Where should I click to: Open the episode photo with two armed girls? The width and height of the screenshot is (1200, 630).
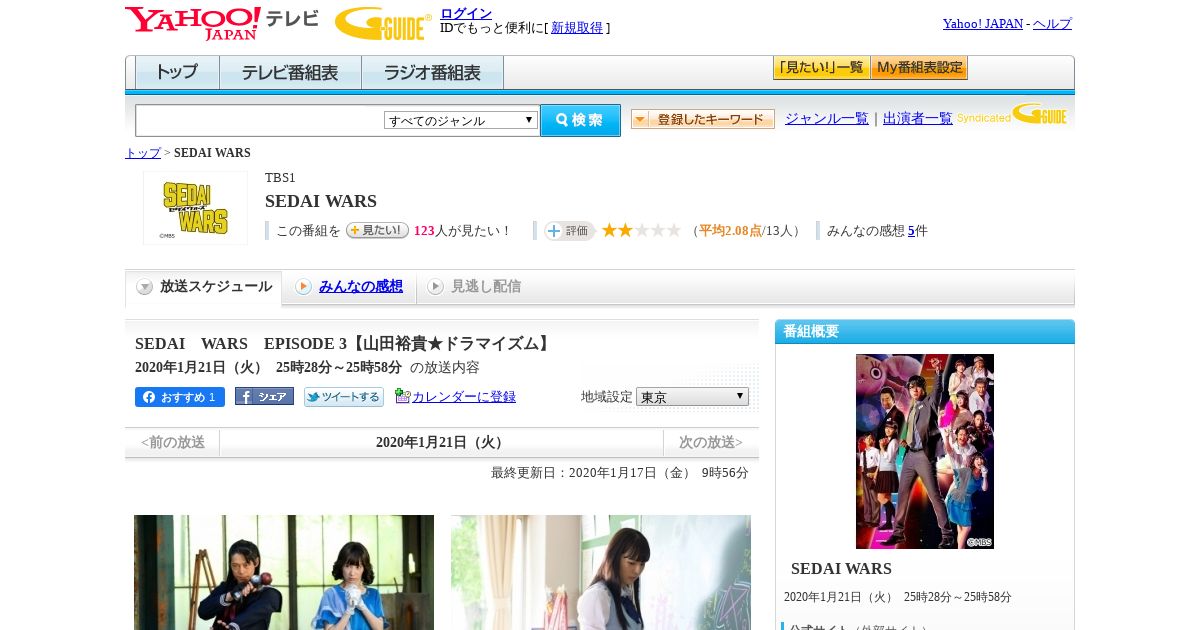tap(284, 572)
